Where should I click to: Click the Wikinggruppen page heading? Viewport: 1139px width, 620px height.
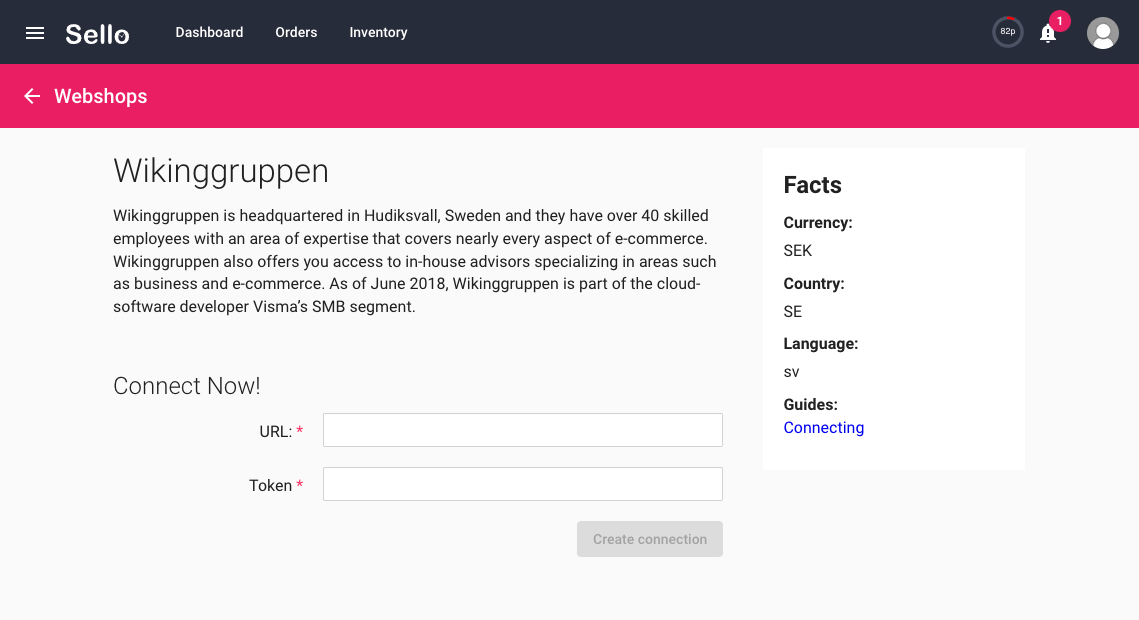pos(221,171)
